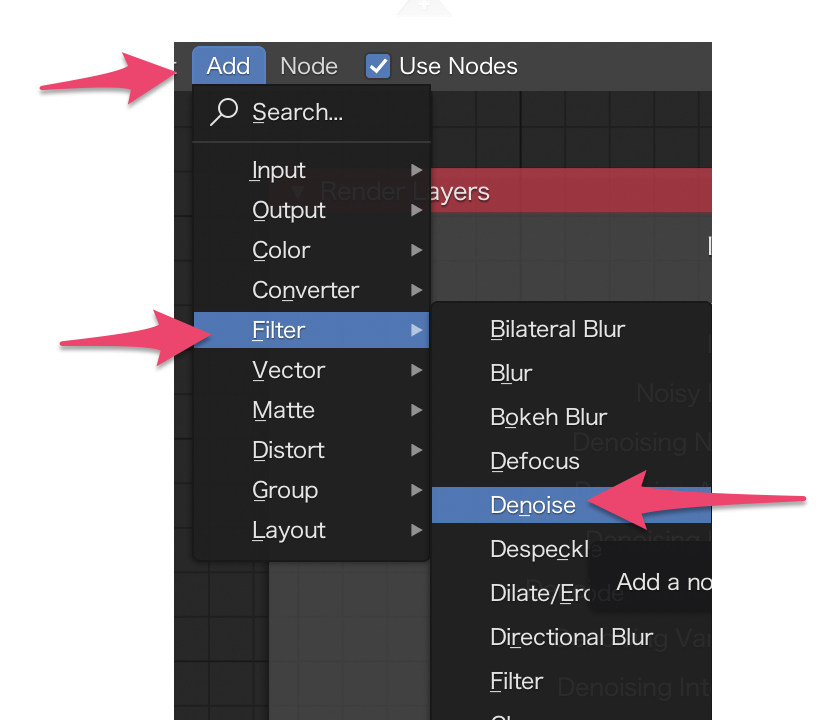Expand the Converter submenu
This screenshot has width=838, height=720.
point(312,290)
